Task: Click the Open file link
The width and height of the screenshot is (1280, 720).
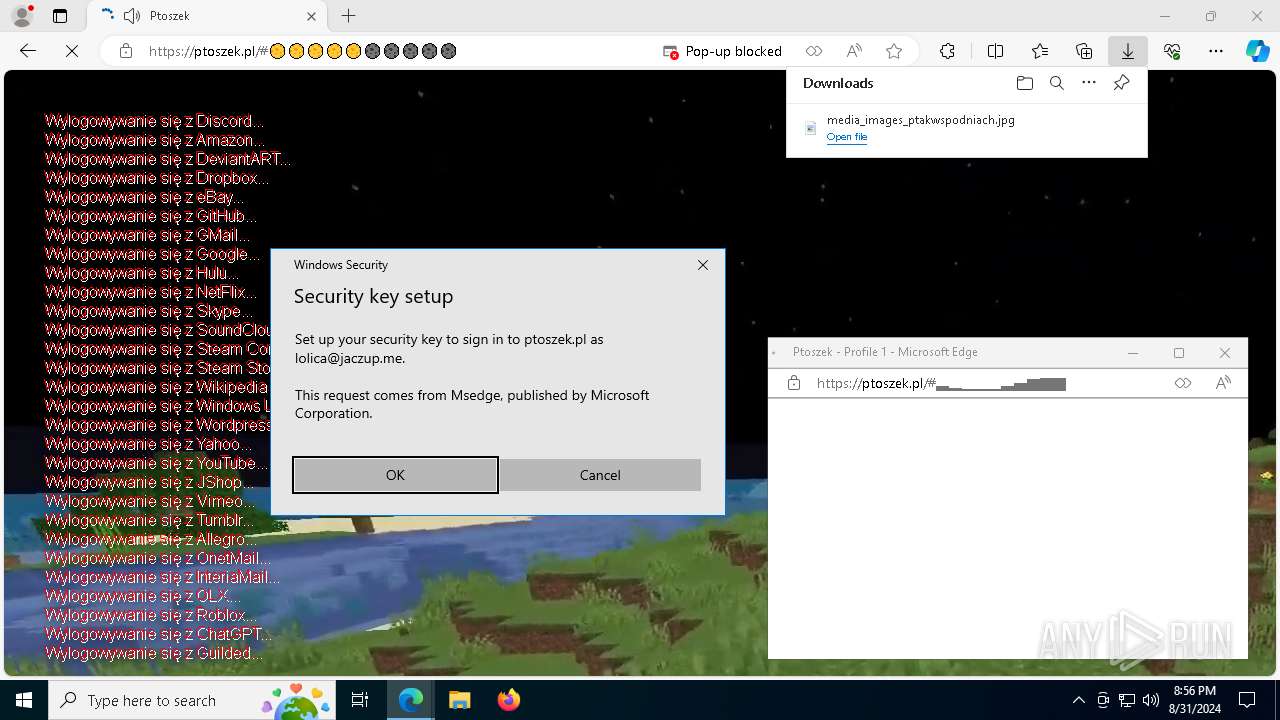Action: click(847, 137)
